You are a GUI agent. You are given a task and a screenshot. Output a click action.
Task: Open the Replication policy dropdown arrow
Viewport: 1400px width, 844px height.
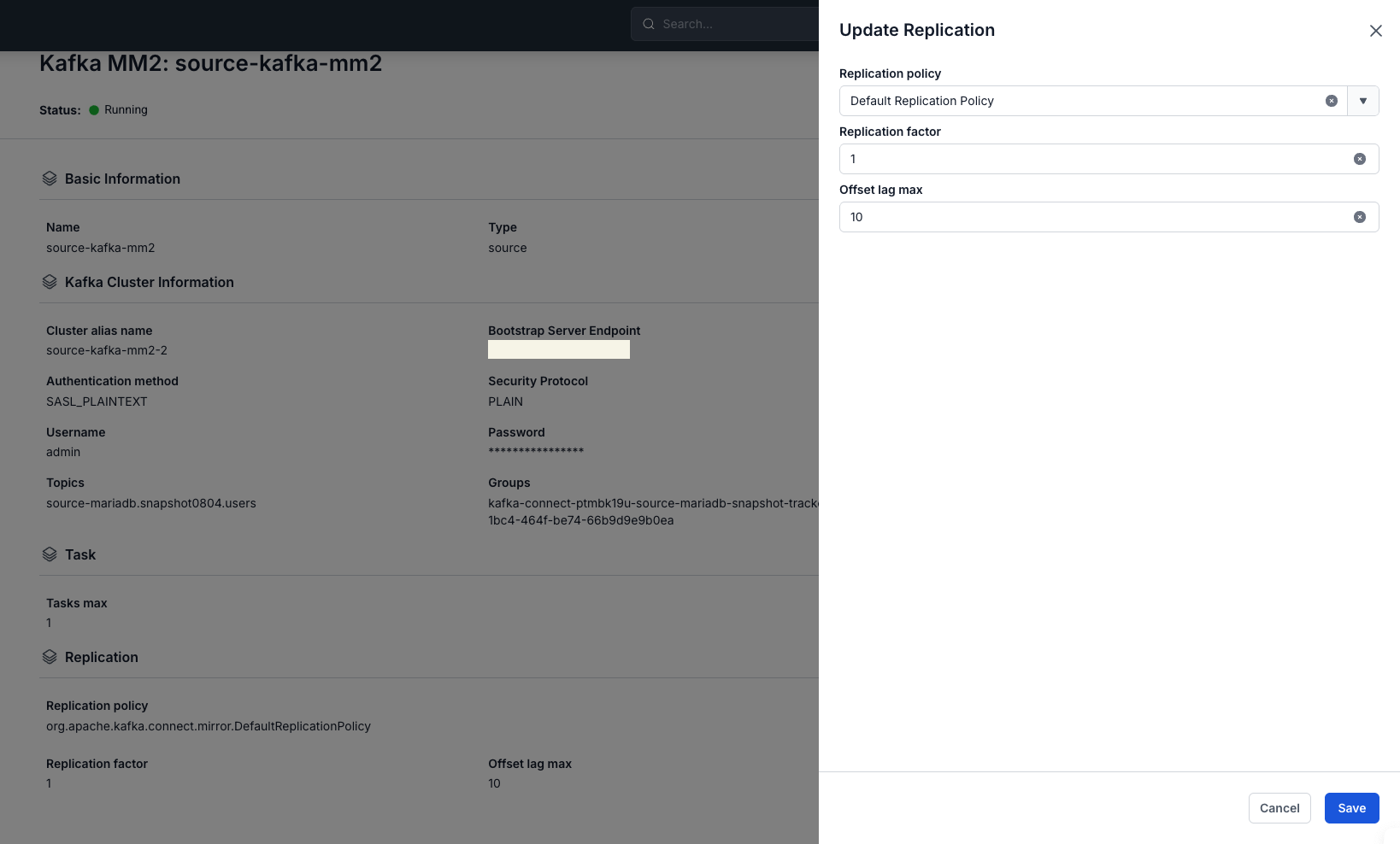click(1362, 101)
